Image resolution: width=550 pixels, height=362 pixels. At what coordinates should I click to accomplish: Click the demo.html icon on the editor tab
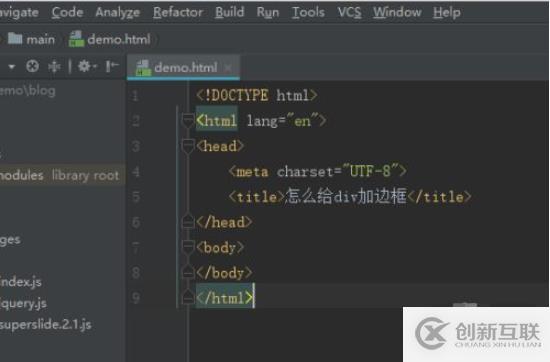[x=143, y=67]
